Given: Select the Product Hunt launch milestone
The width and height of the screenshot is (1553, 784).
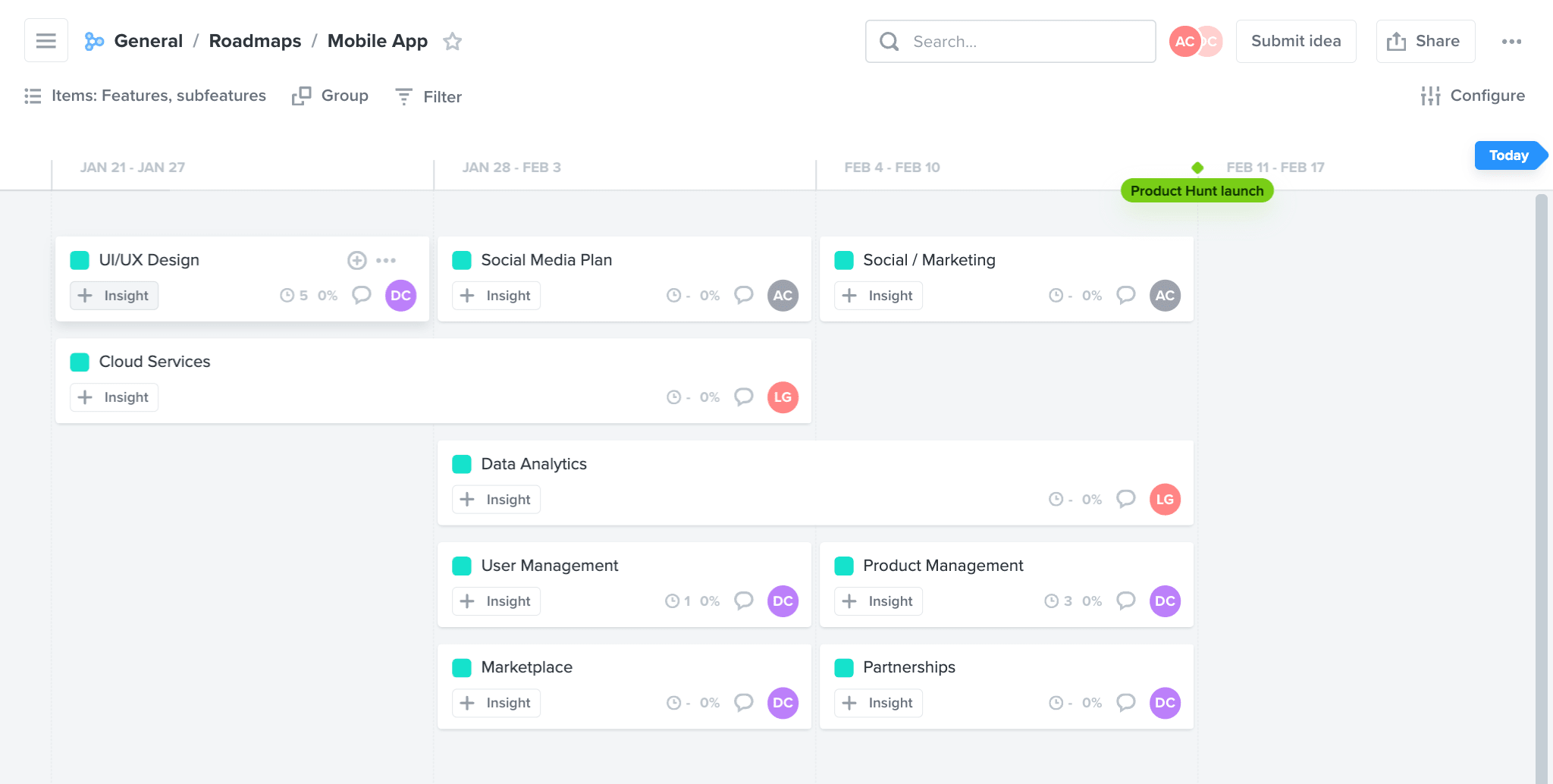Looking at the screenshot, I should (x=1197, y=190).
